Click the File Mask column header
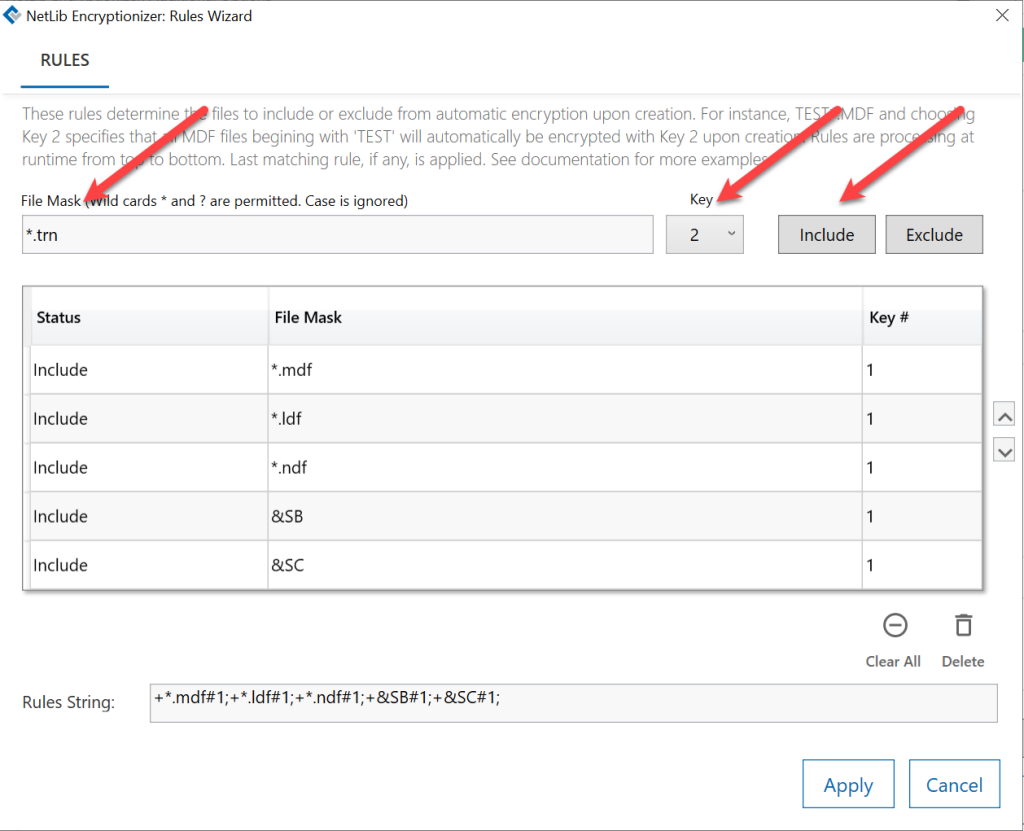The height and width of the screenshot is (831, 1024). 565,318
